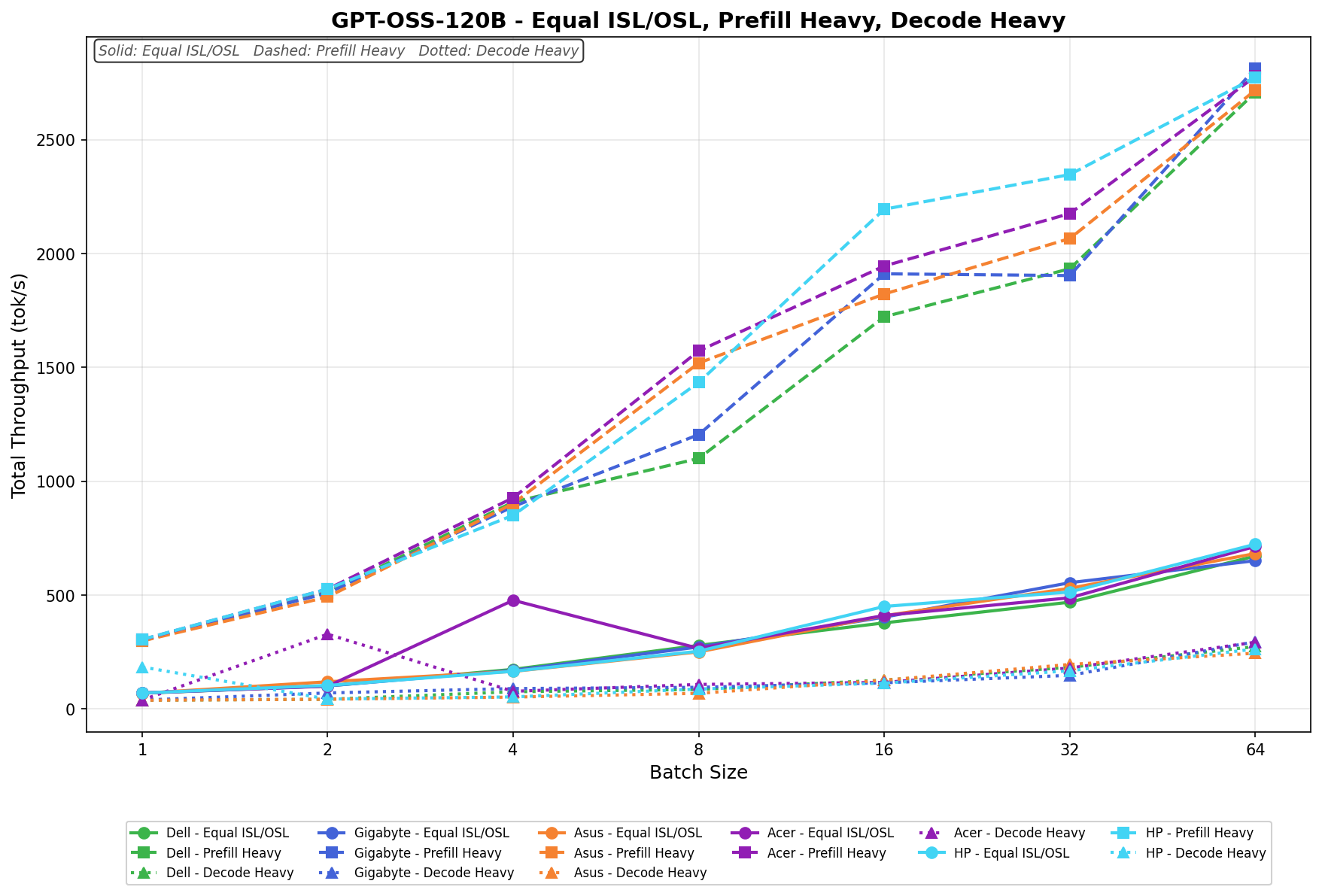Screen dimensions: 1322x896
Task: Select Acer Decode Heavy triangle at batch size 2
Action: point(327,634)
